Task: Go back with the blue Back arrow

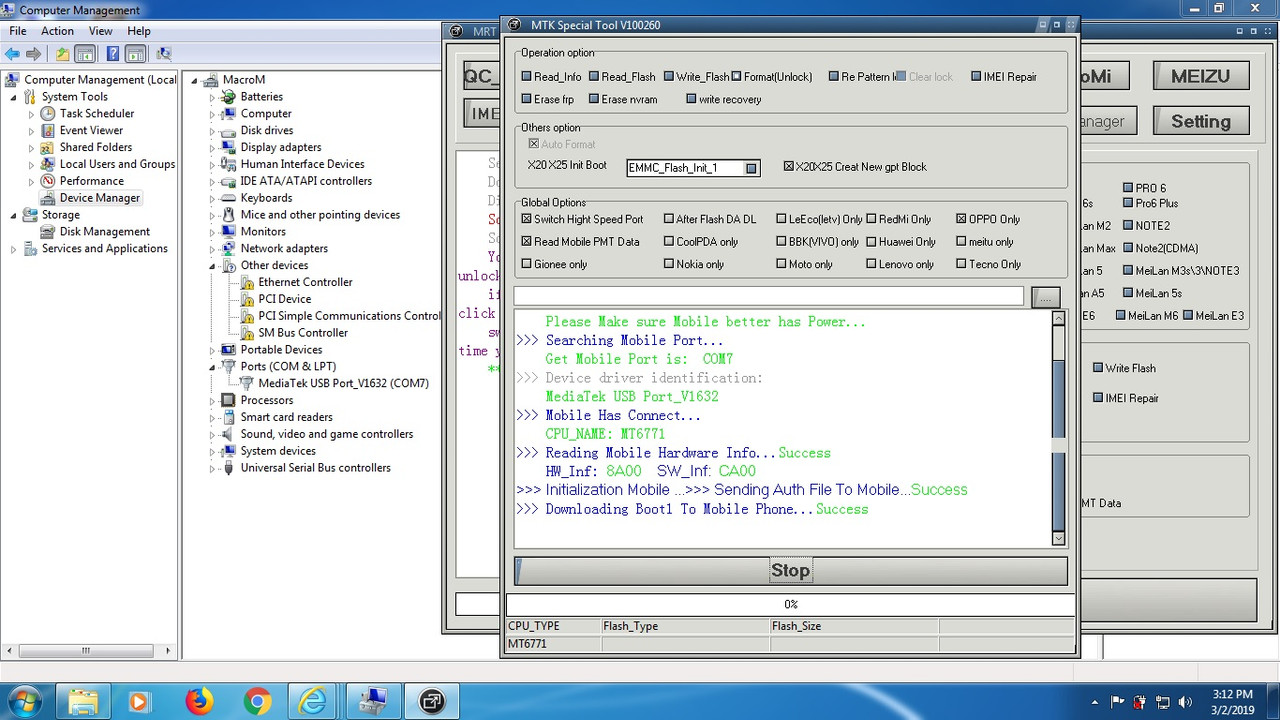Action: click(12, 54)
